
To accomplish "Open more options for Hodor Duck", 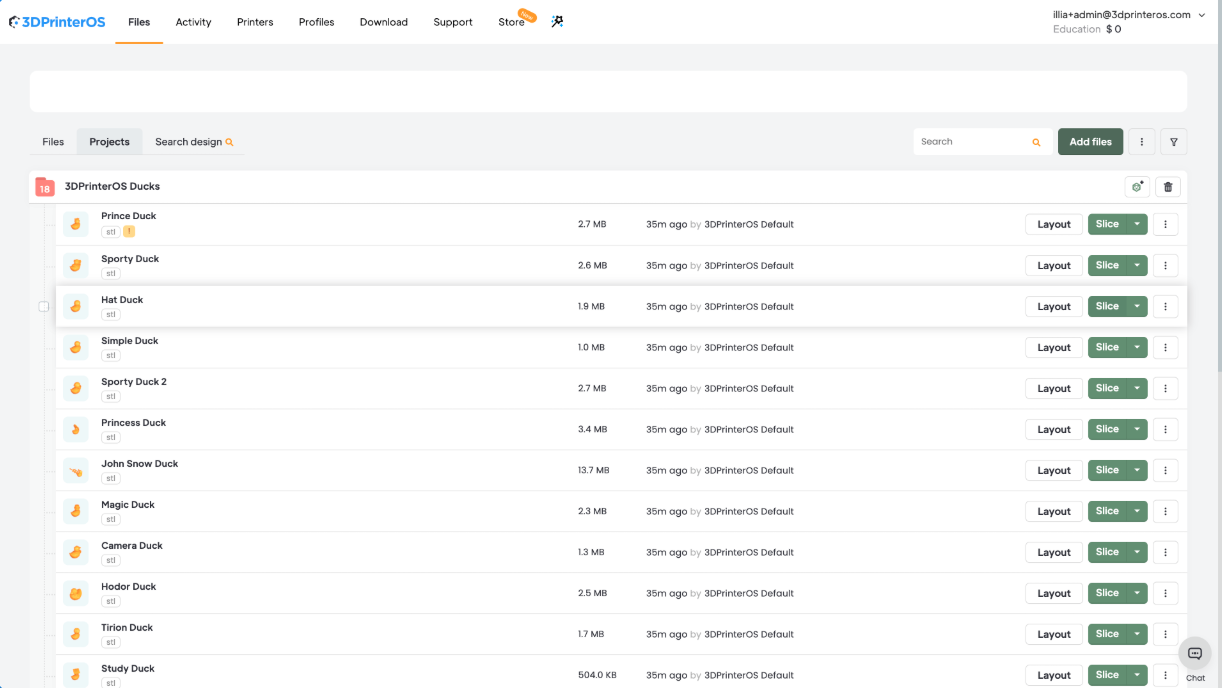I will 1166,593.
